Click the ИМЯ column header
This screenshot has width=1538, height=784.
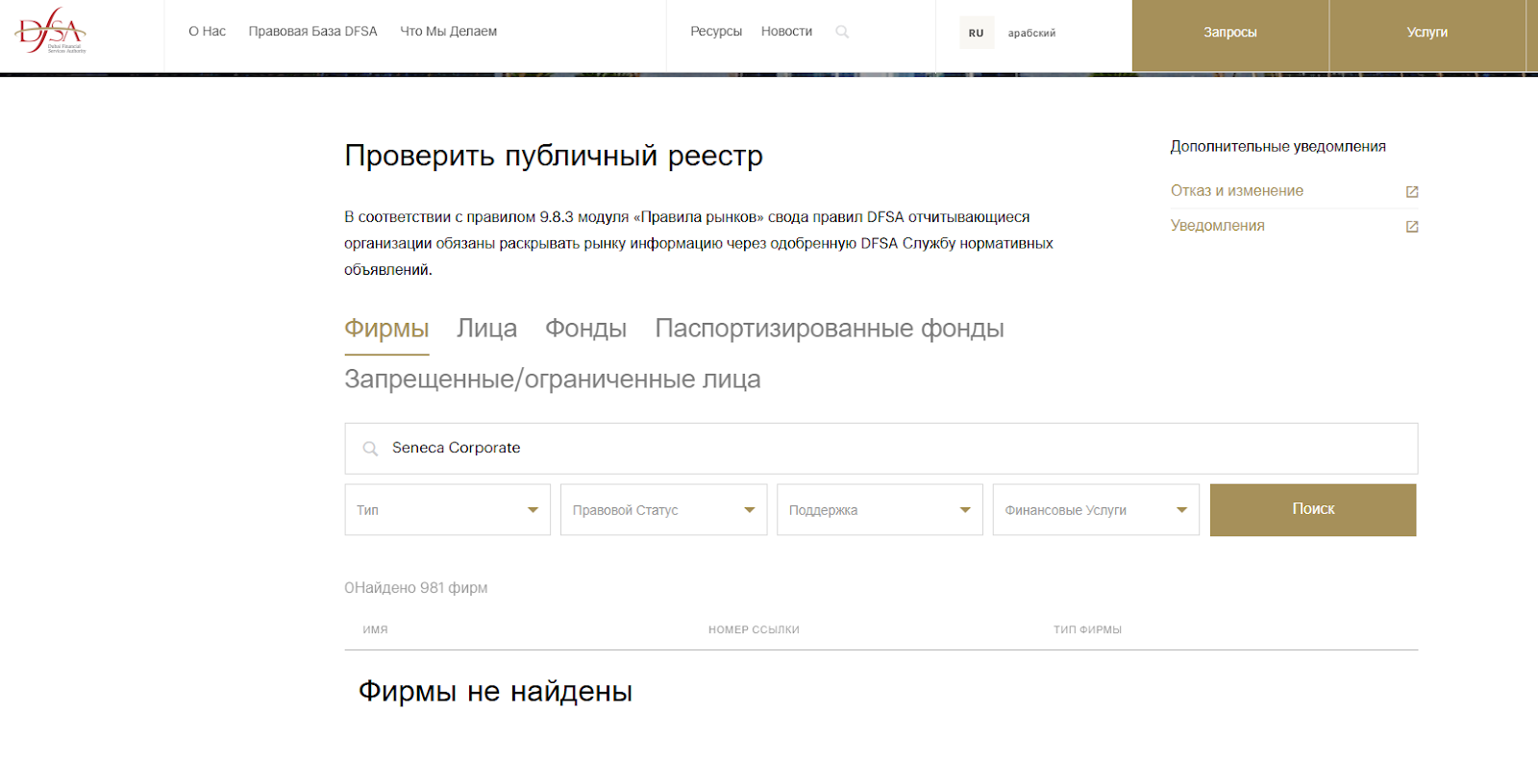(x=375, y=630)
